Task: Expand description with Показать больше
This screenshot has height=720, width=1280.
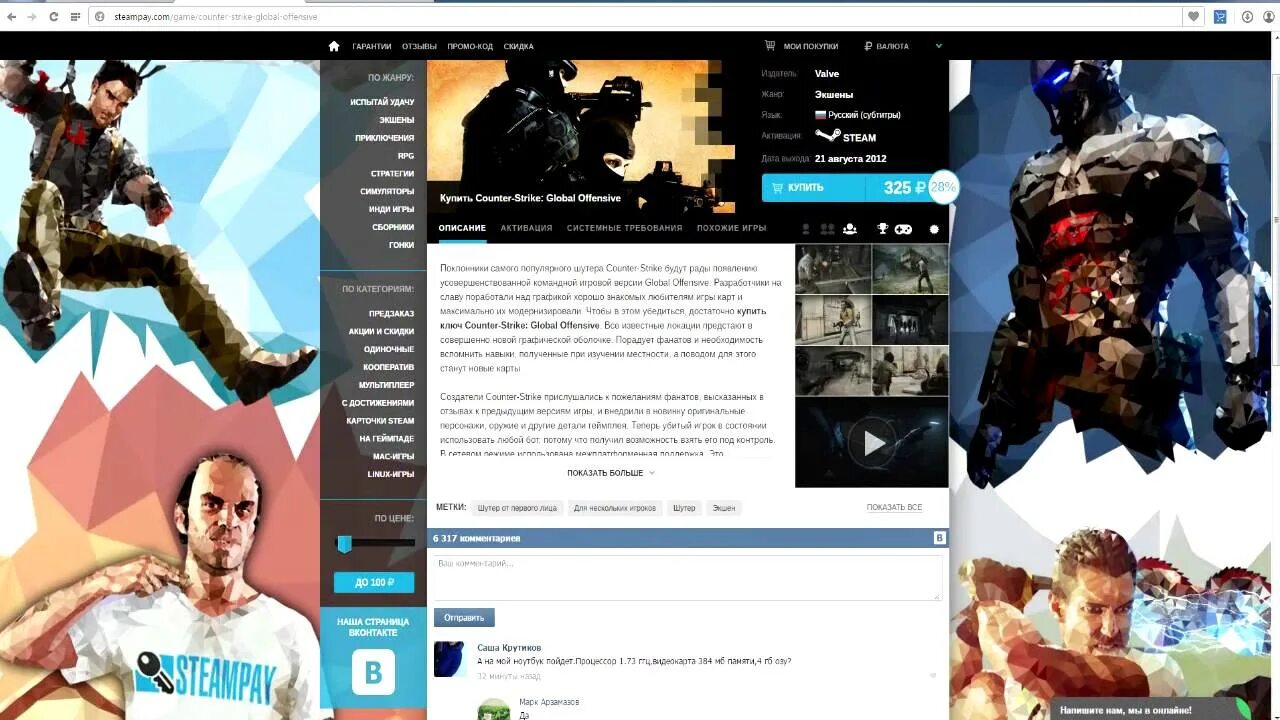Action: point(610,473)
